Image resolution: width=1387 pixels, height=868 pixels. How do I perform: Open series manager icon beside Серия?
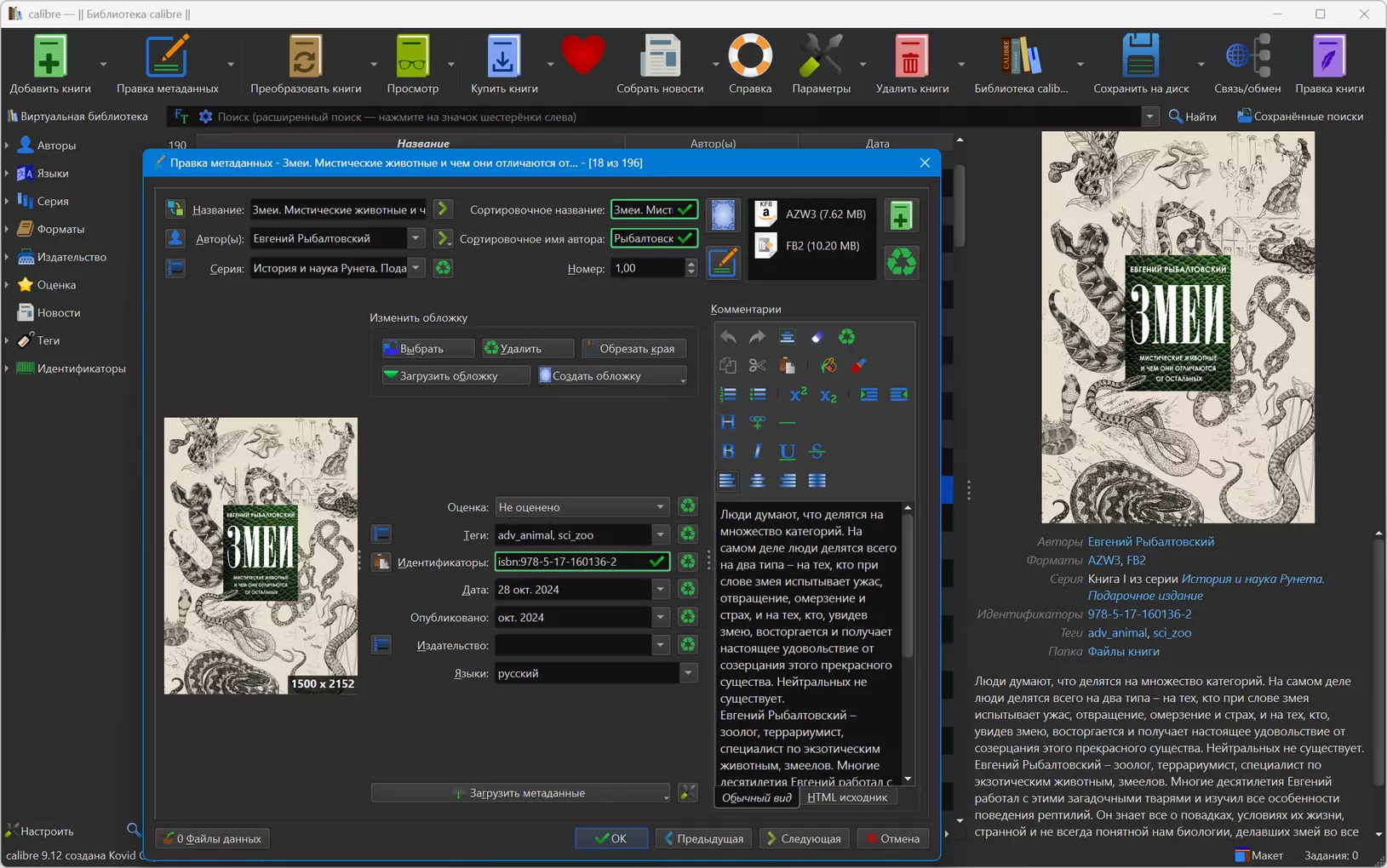pos(175,268)
